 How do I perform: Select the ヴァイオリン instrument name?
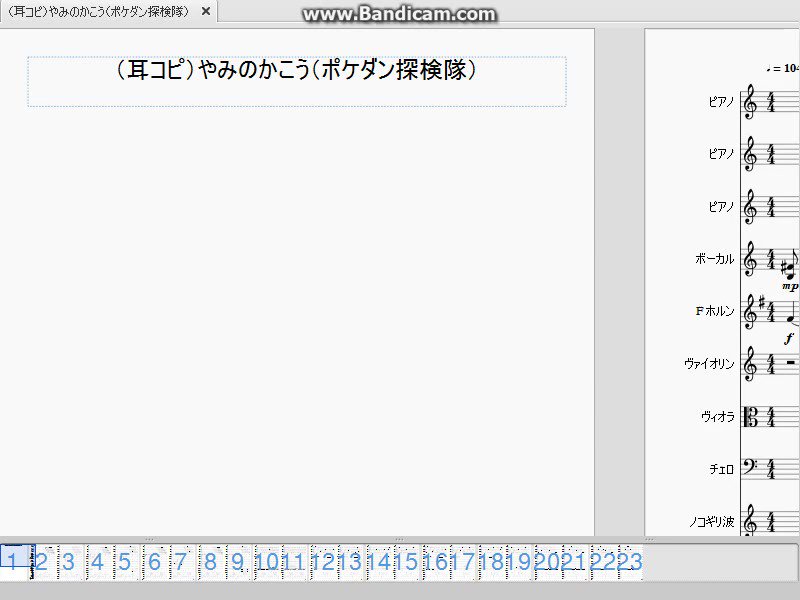click(x=709, y=364)
